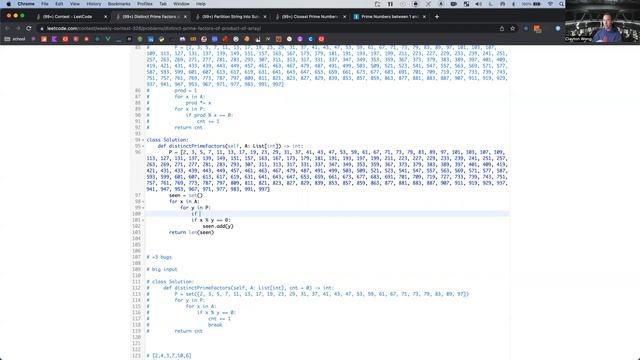Switch to the Prime Numbers between 1 tab

(390, 17)
